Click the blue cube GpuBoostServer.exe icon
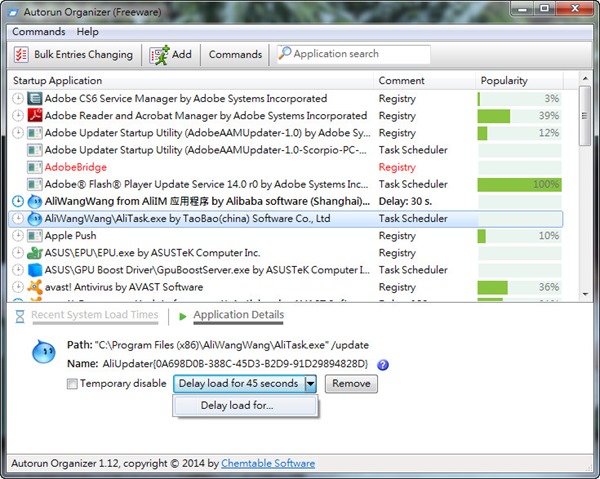 [34, 270]
